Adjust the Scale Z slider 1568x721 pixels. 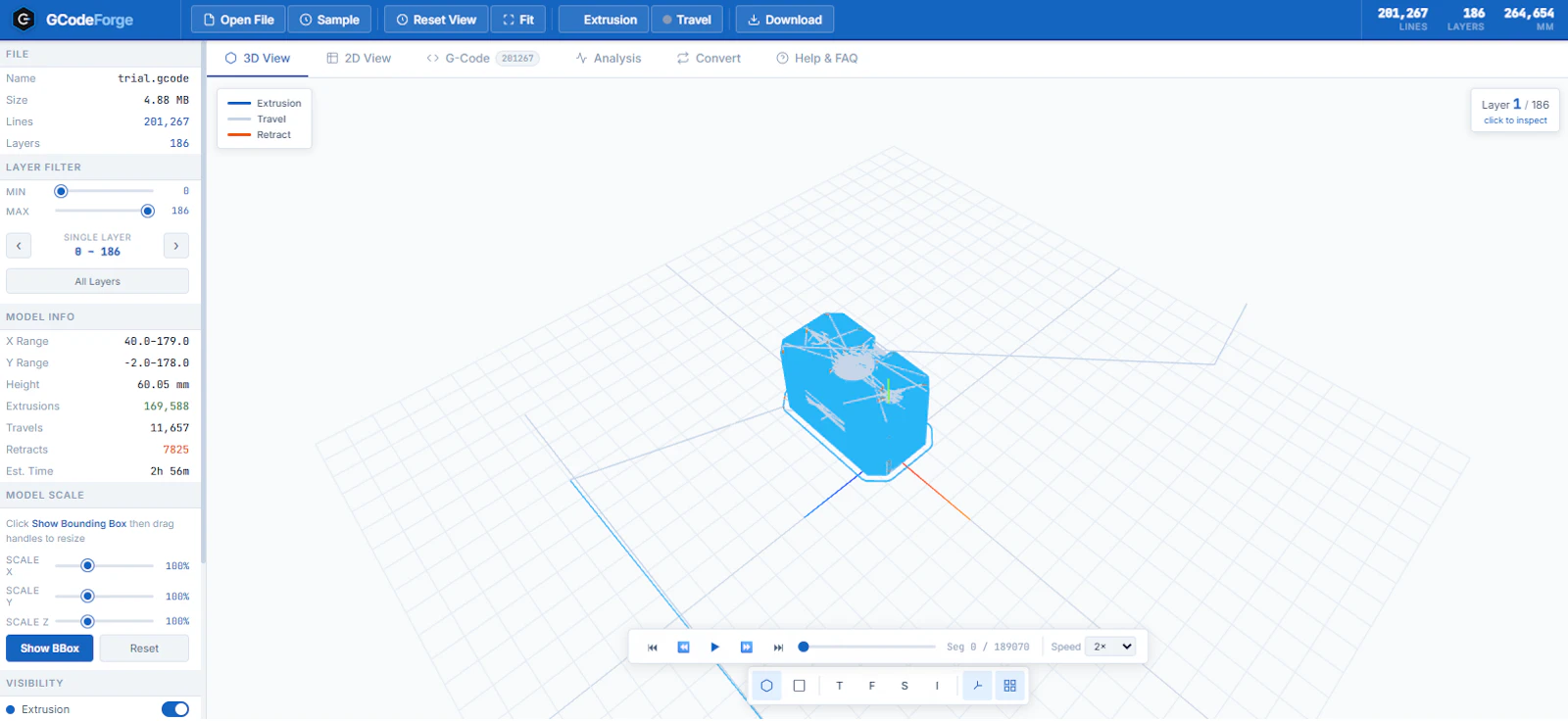[104, 621]
